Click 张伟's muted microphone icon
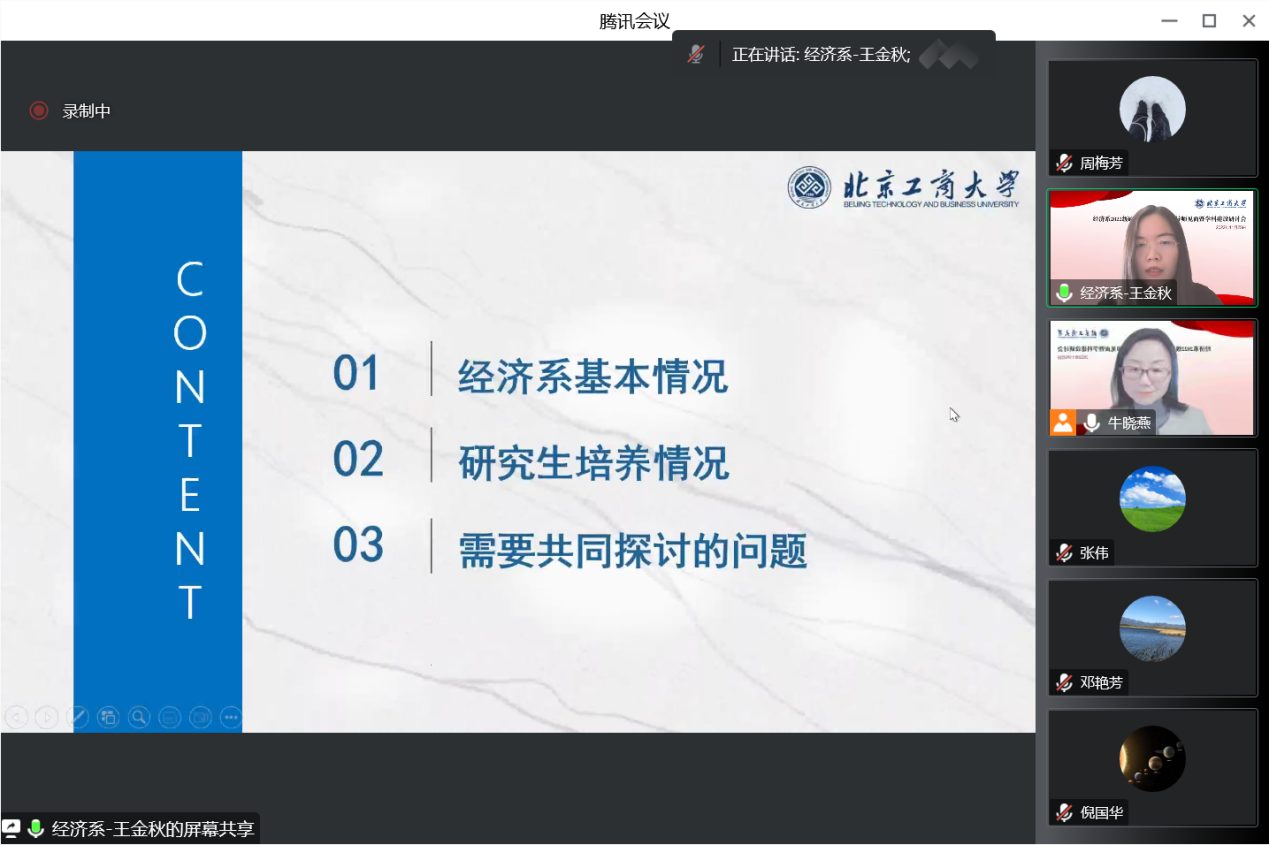The width and height of the screenshot is (1269, 845). [1064, 553]
